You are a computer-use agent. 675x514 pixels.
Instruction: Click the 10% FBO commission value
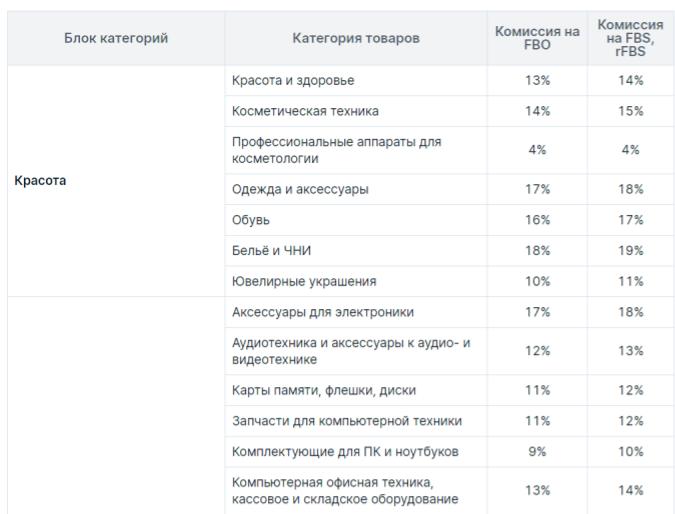pos(537,281)
